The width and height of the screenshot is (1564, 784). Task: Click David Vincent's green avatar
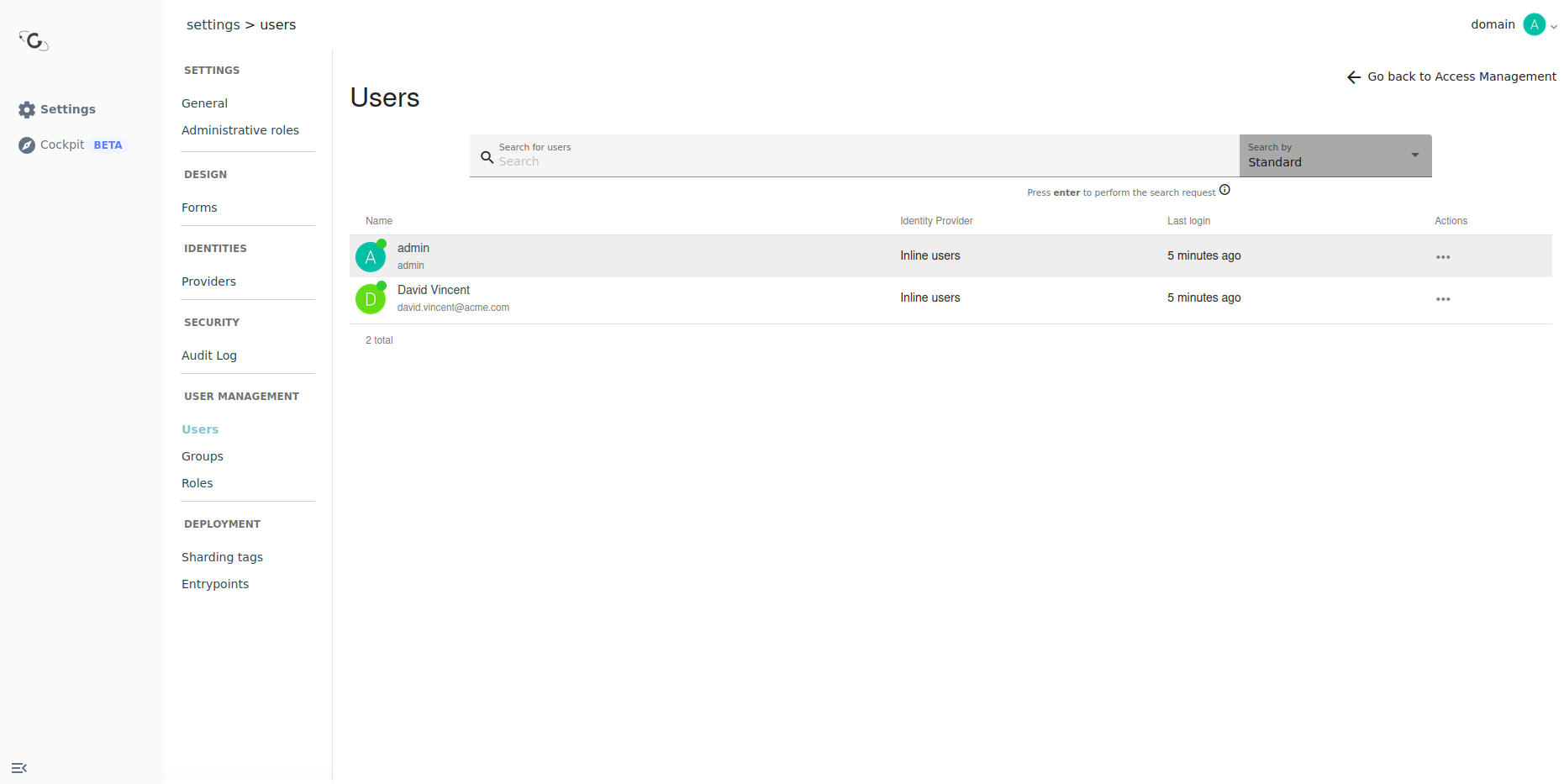pos(370,299)
